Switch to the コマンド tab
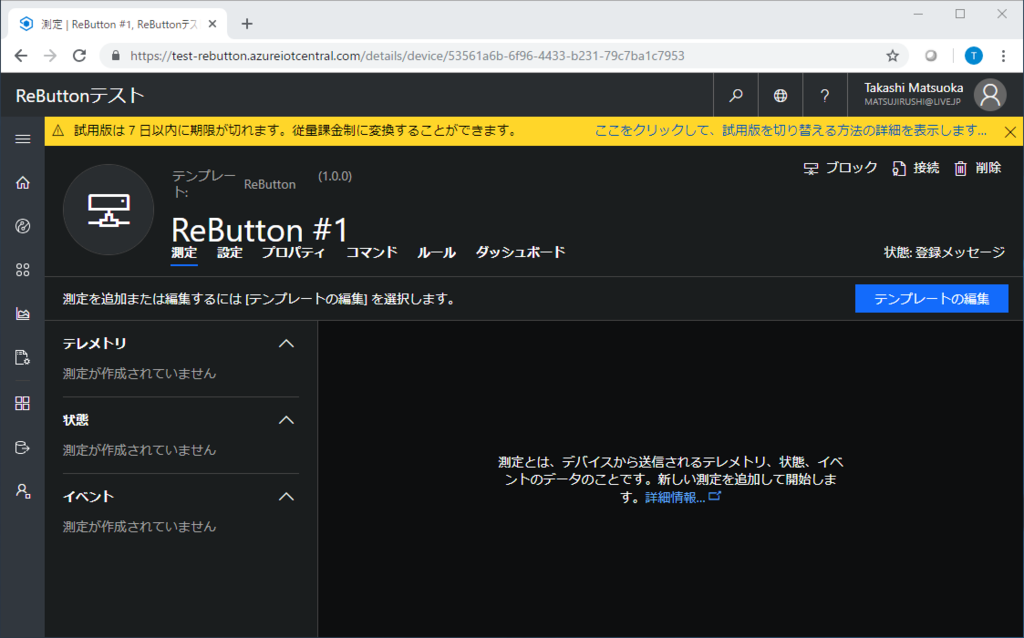Viewport: 1024px width, 638px height. click(371, 252)
